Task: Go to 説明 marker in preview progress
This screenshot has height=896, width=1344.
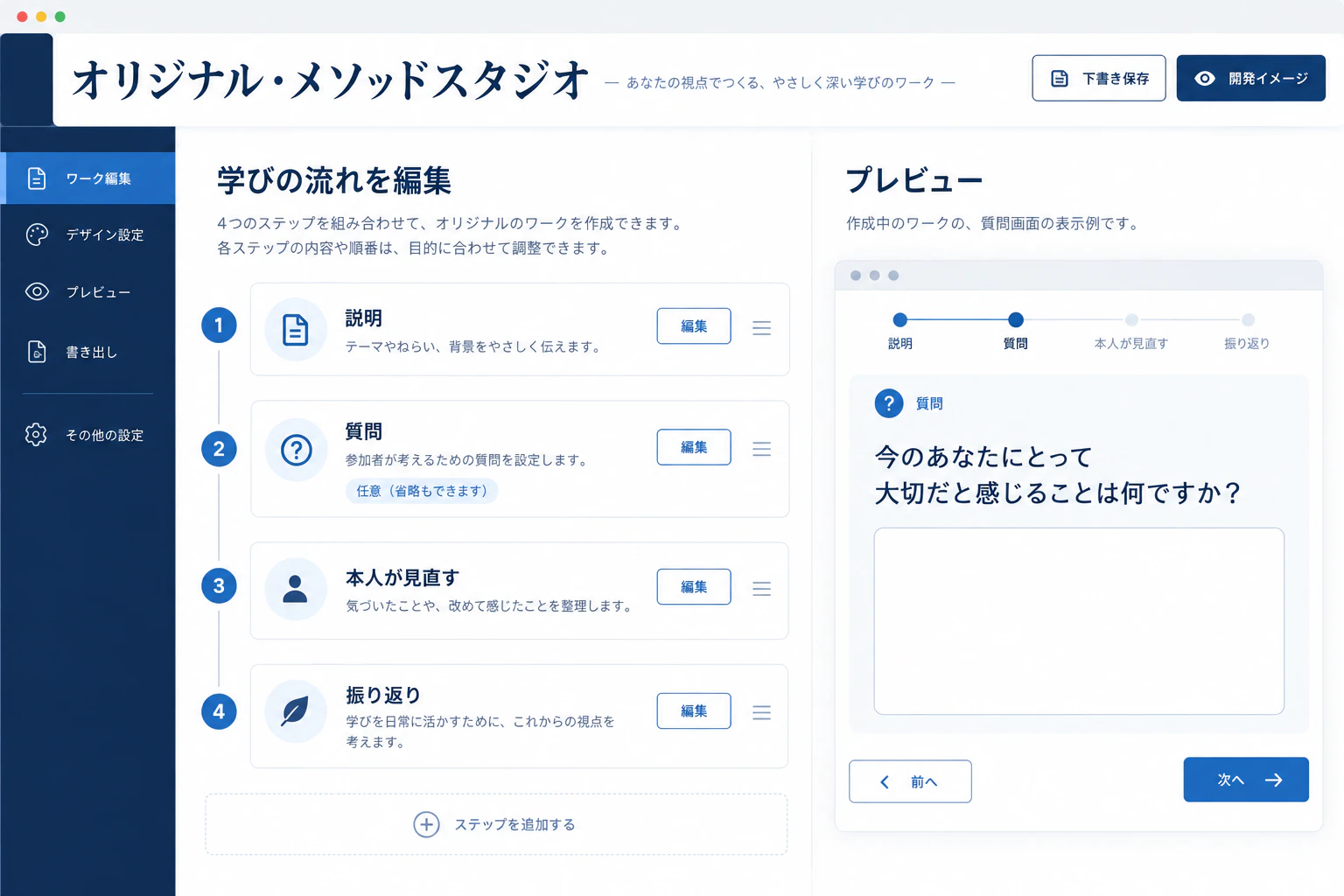Action: [x=900, y=320]
